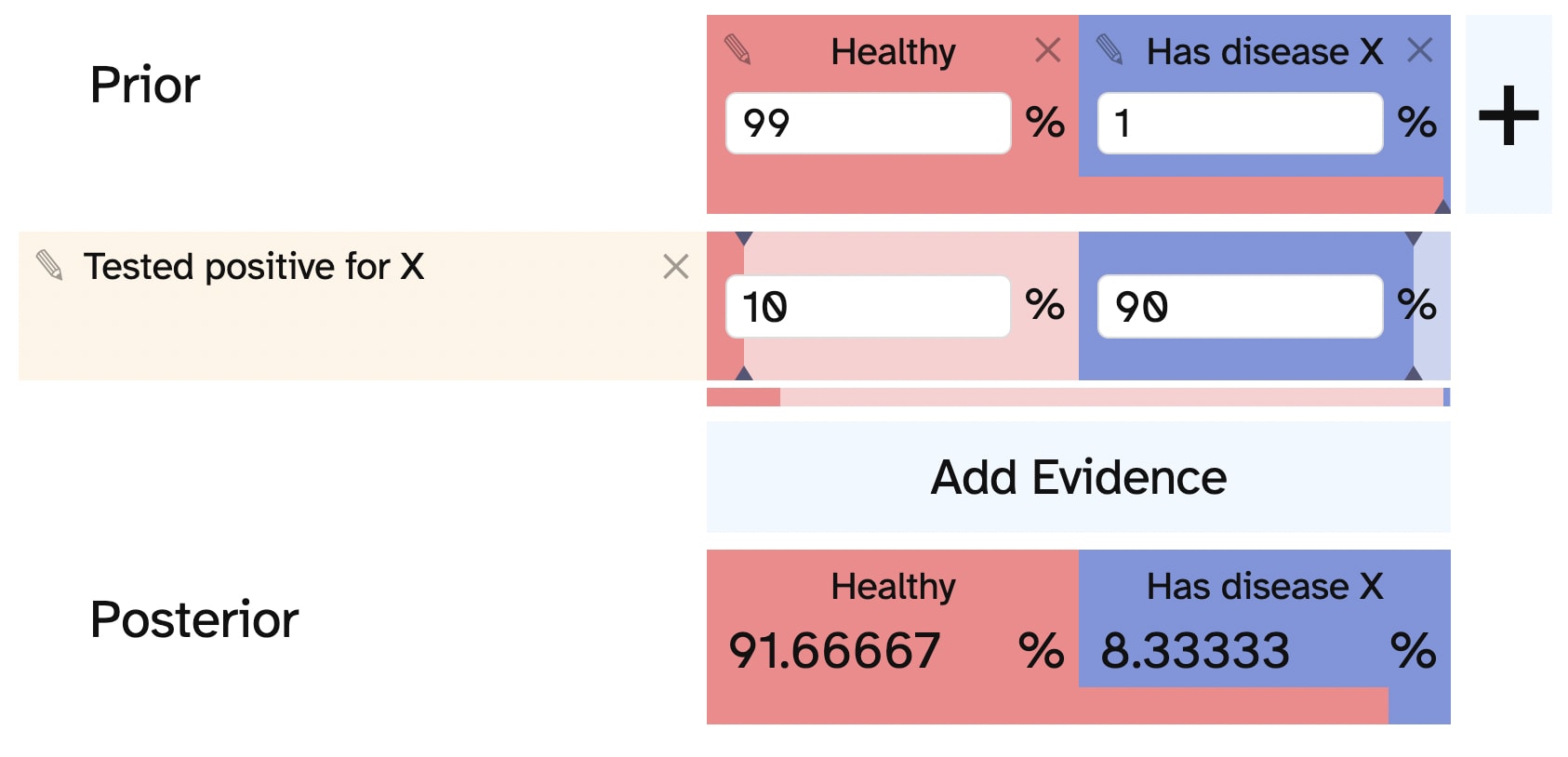1568x757 pixels.
Task: Delete the Tested positive for X evidence
Action: click(676, 267)
